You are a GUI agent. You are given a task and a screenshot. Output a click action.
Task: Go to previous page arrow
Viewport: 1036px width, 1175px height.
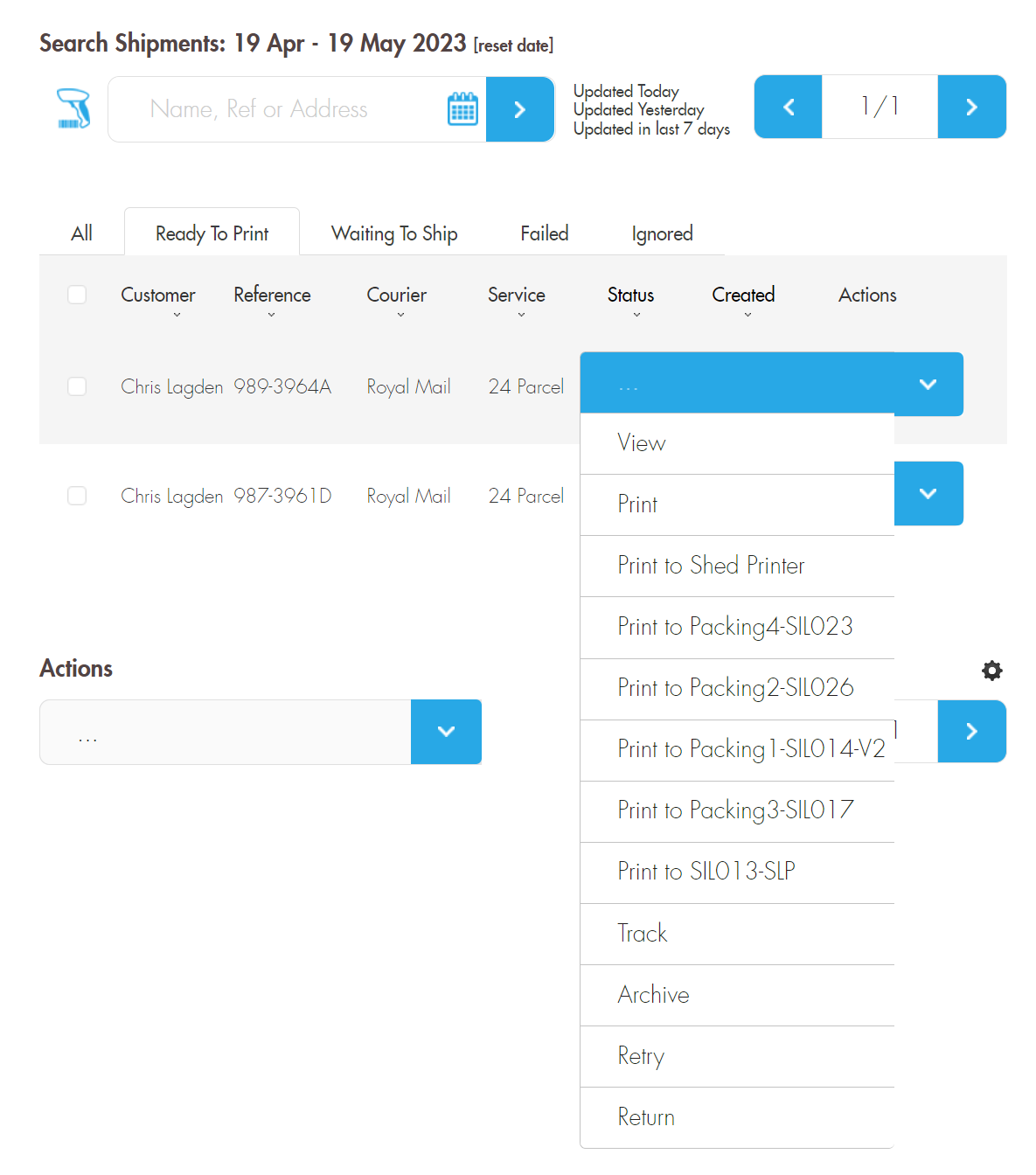tap(788, 107)
